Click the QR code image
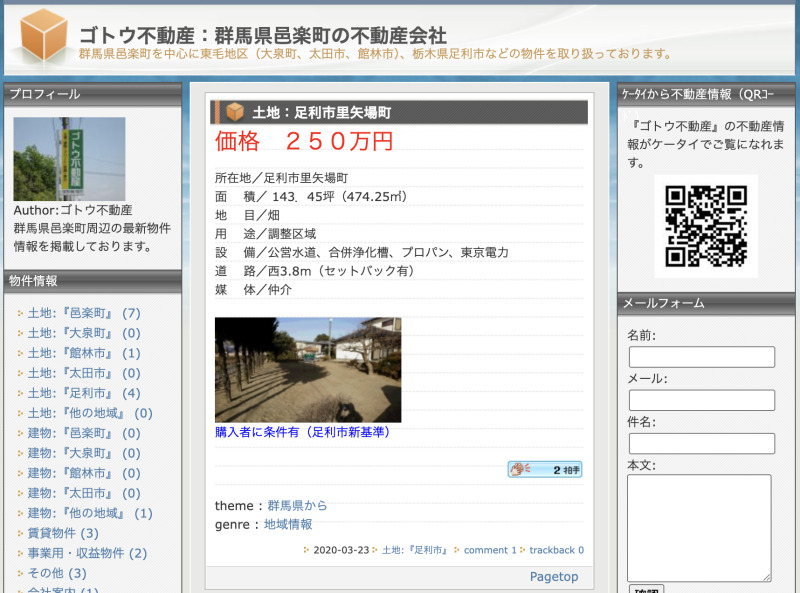 (x=706, y=226)
